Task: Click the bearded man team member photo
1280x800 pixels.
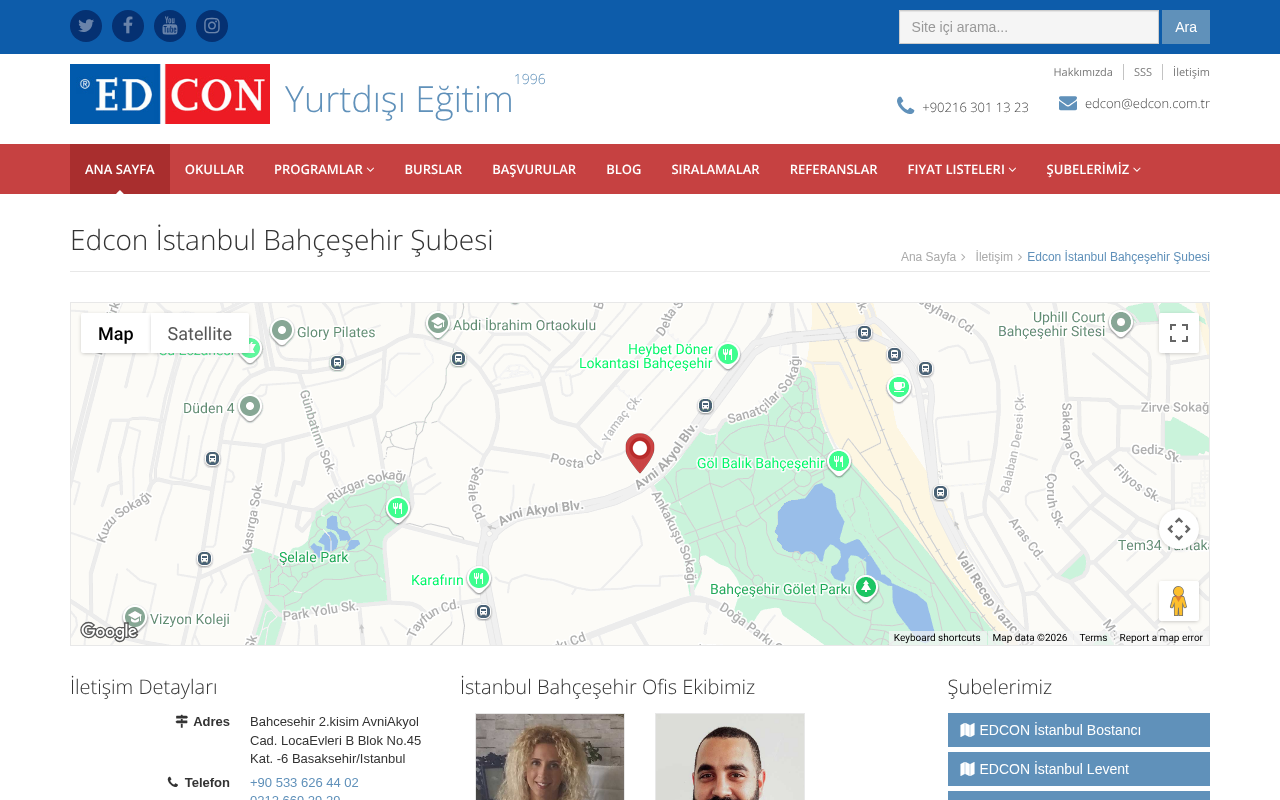Action: click(x=730, y=757)
